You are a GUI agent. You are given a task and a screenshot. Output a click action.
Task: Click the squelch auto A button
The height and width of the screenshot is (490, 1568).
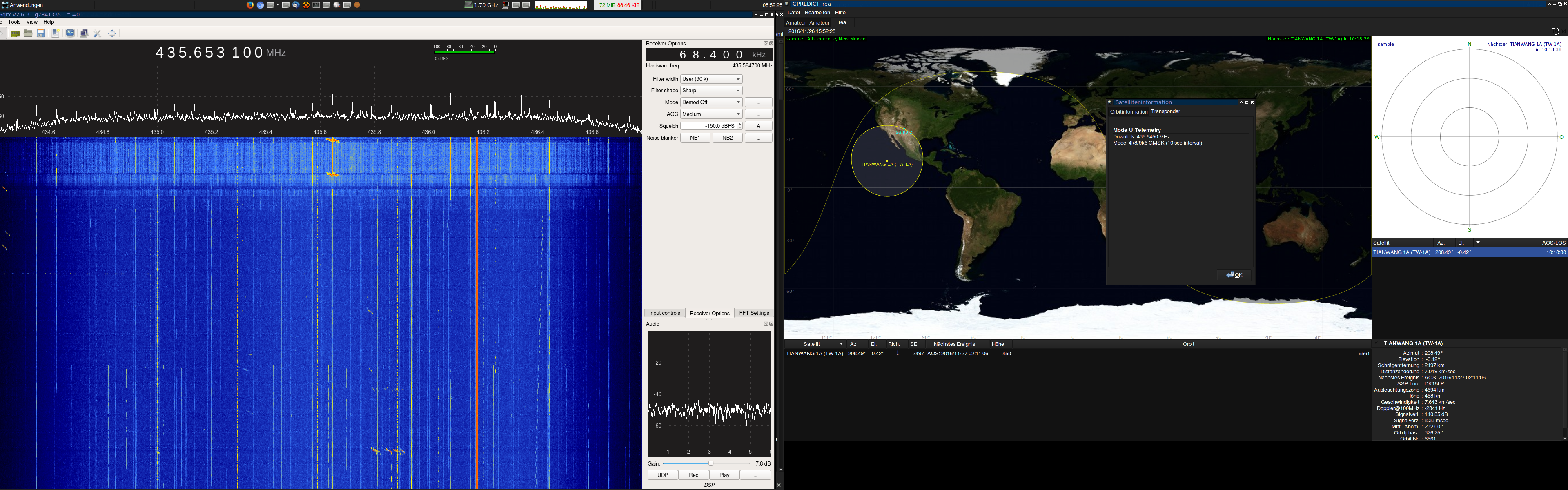(758, 126)
